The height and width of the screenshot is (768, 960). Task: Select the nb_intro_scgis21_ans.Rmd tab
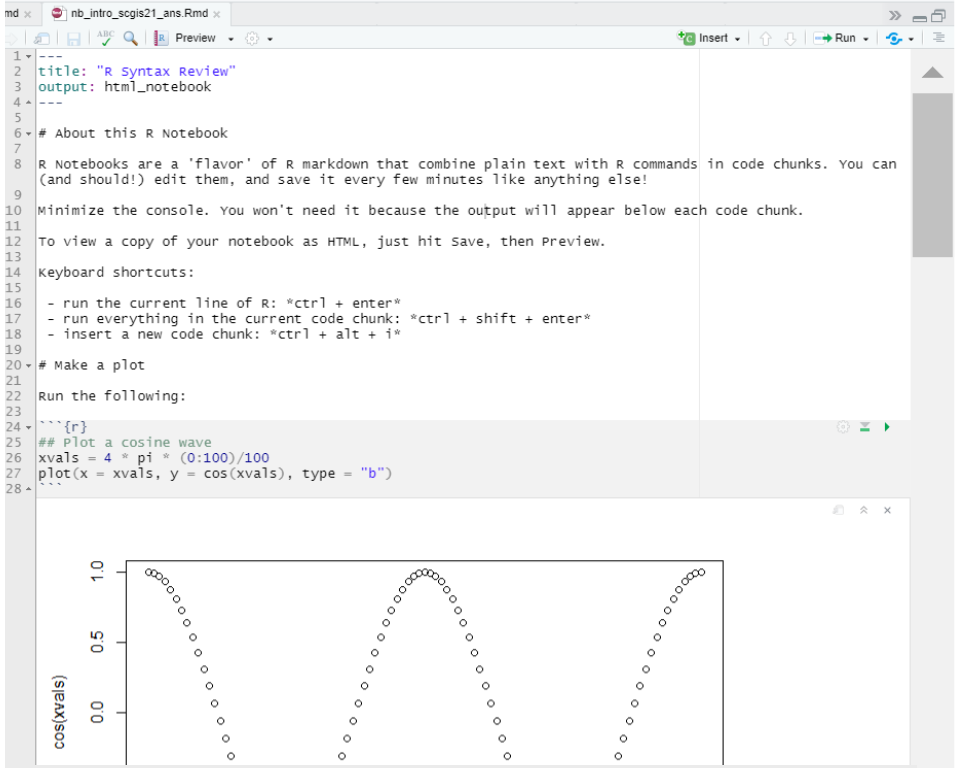coord(137,14)
